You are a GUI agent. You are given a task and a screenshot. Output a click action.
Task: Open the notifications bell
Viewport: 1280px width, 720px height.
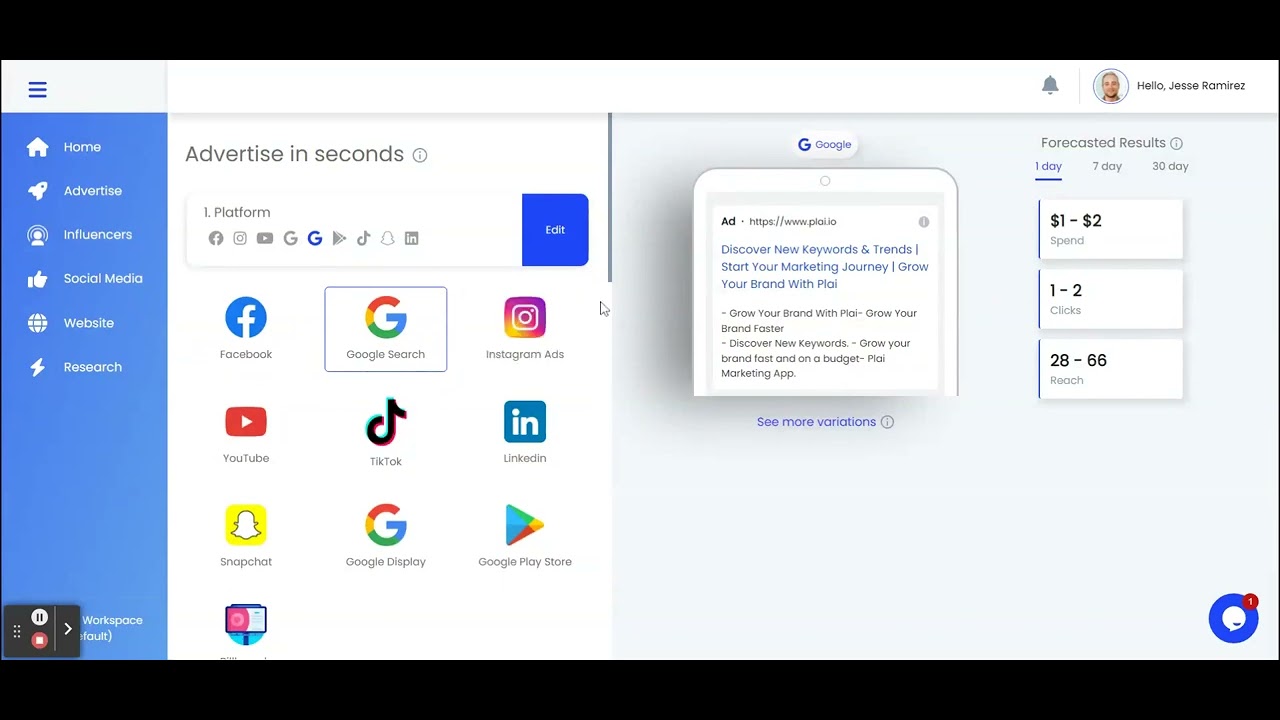tap(1050, 85)
